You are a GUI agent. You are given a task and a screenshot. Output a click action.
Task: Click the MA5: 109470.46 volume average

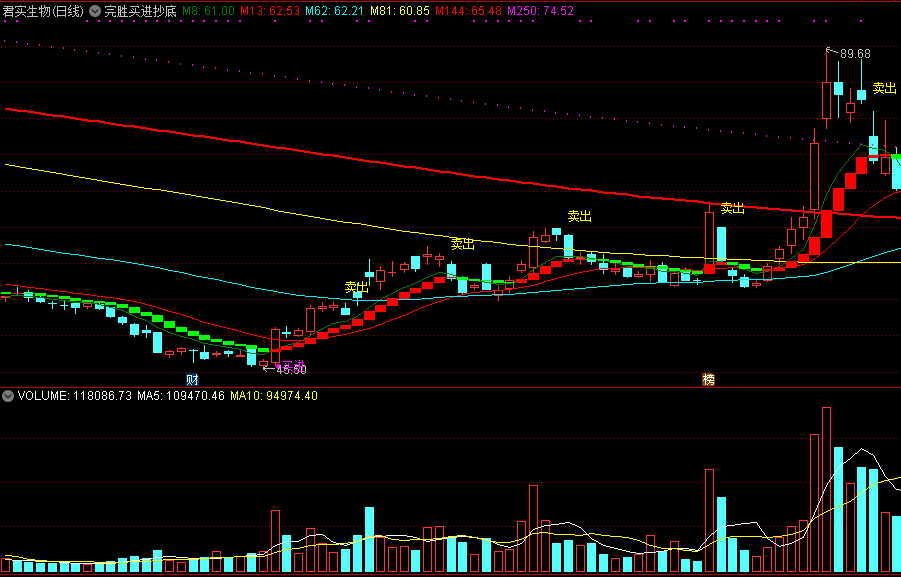(x=181, y=396)
